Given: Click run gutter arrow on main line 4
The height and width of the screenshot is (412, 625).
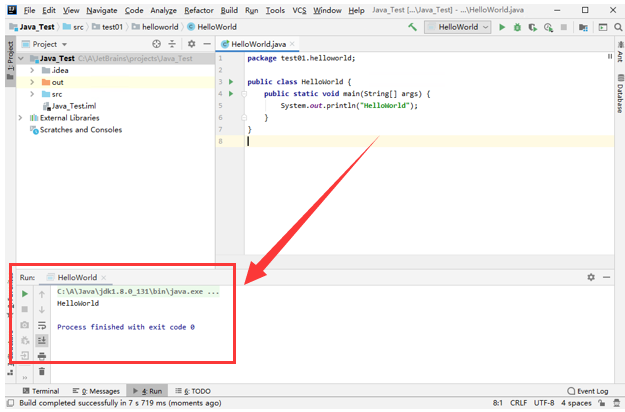Looking at the screenshot, I should click(231, 94).
